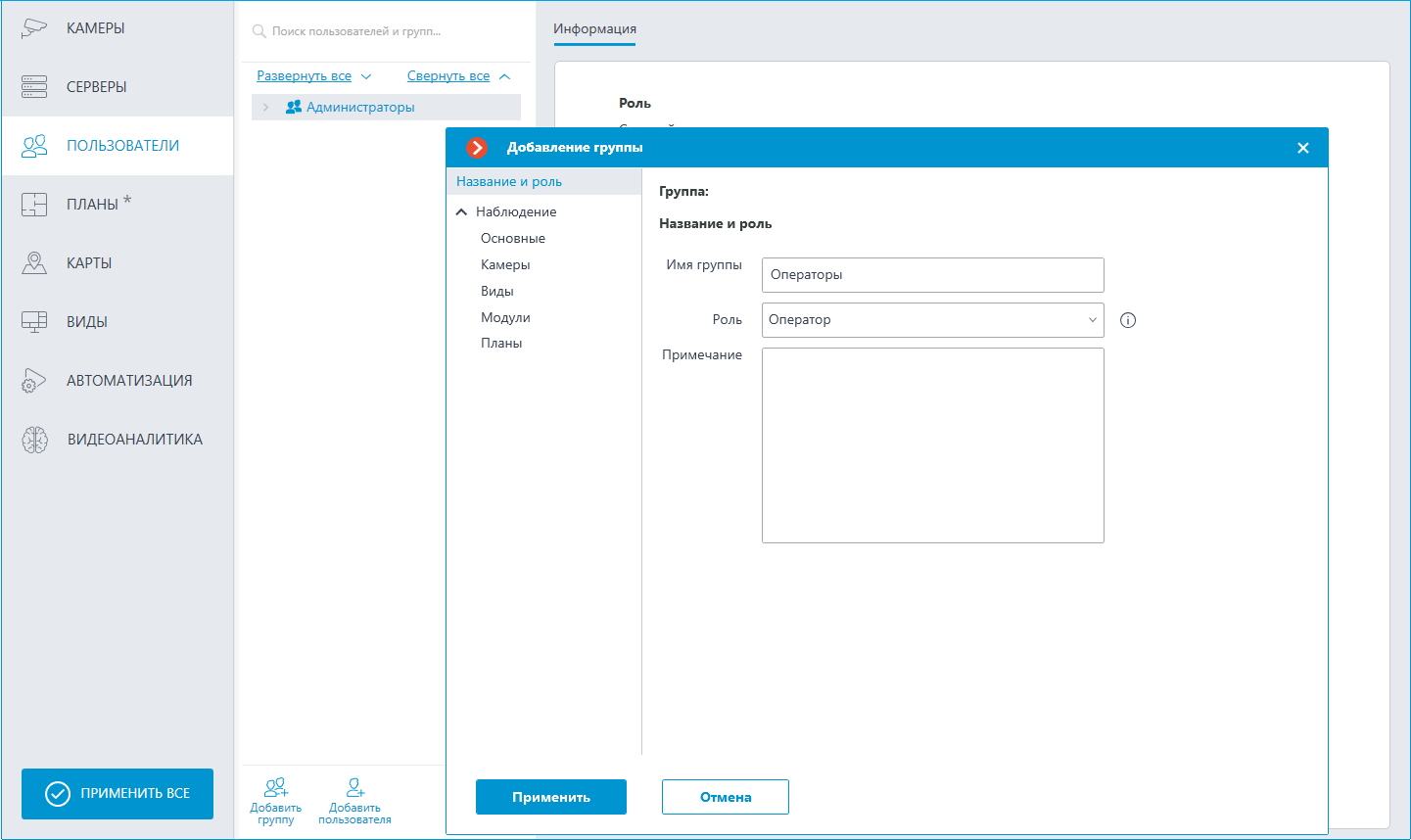Click the server rack icon beside СЕРВЕРЫ

coord(34,87)
